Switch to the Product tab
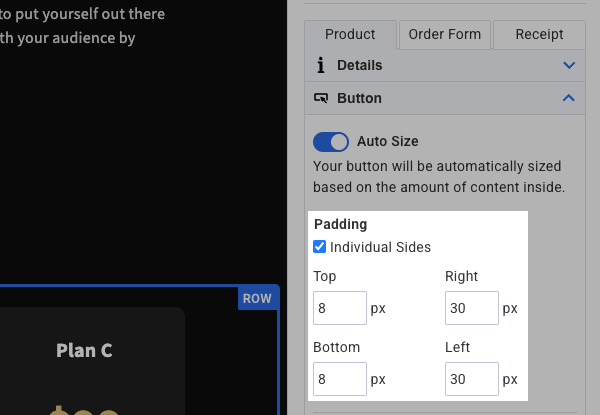The height and width of the screenshot is (415, 600). pos(350,34)
